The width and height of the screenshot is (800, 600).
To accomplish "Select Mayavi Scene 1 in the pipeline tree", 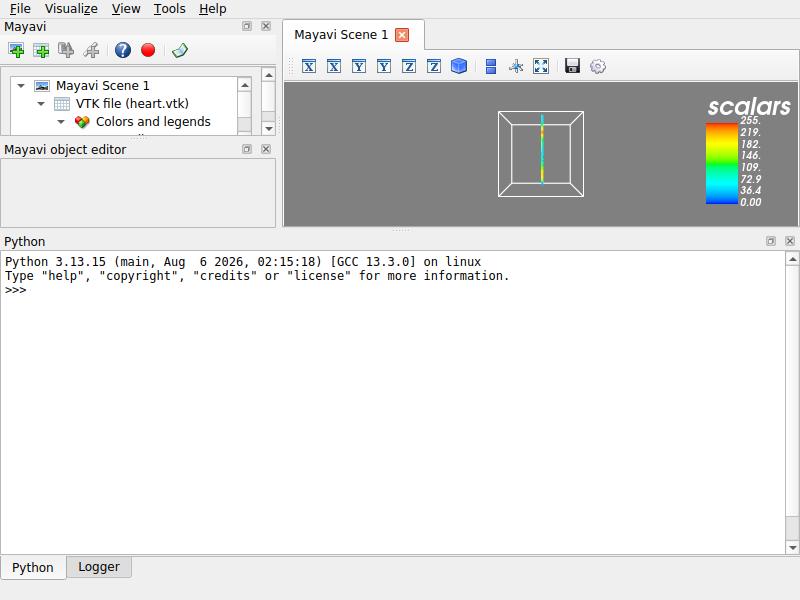I will tap(103, 85).
